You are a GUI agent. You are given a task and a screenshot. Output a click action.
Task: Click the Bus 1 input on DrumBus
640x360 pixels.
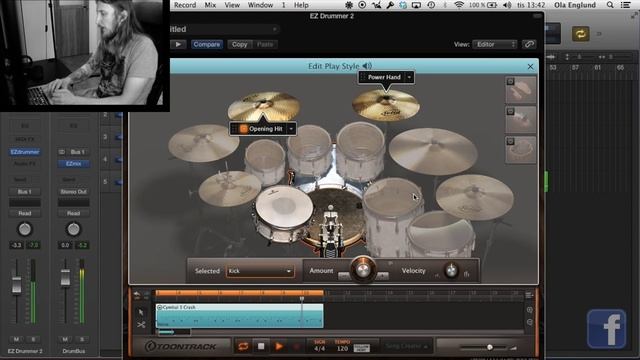point(78,152)
